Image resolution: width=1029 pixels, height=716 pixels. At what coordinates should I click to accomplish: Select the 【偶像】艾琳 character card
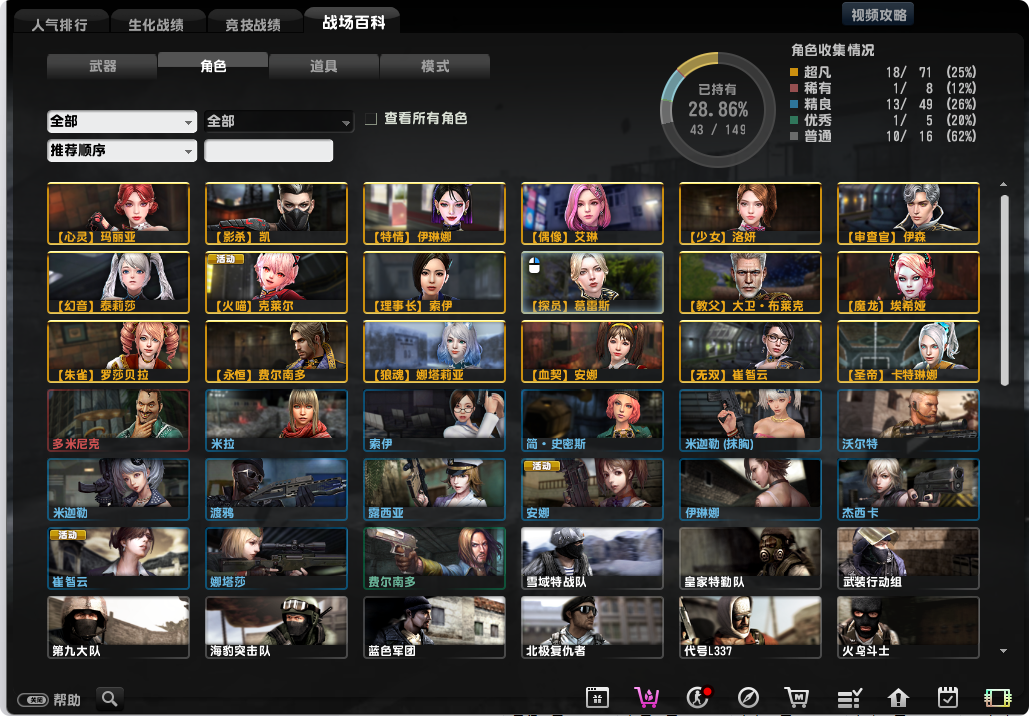593,213
